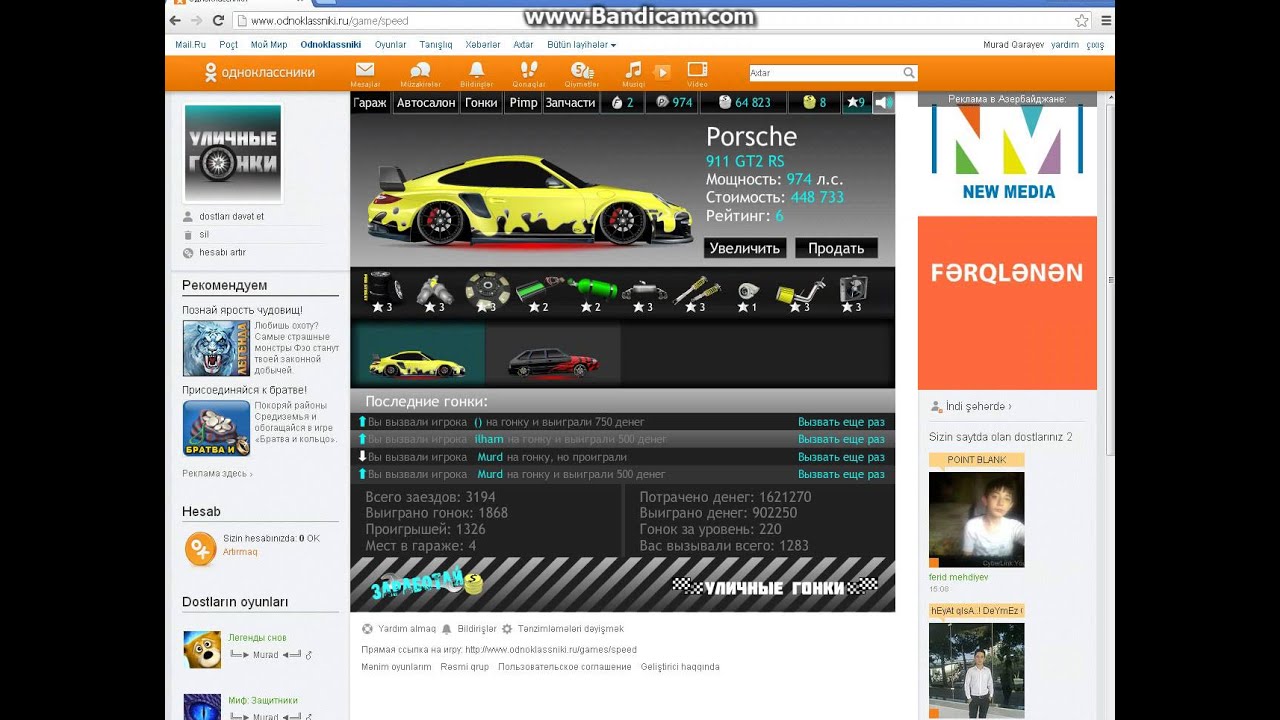Open the Уличные гонки game logo image
This screenshot has width=1280, height=720.
[232, 153]
